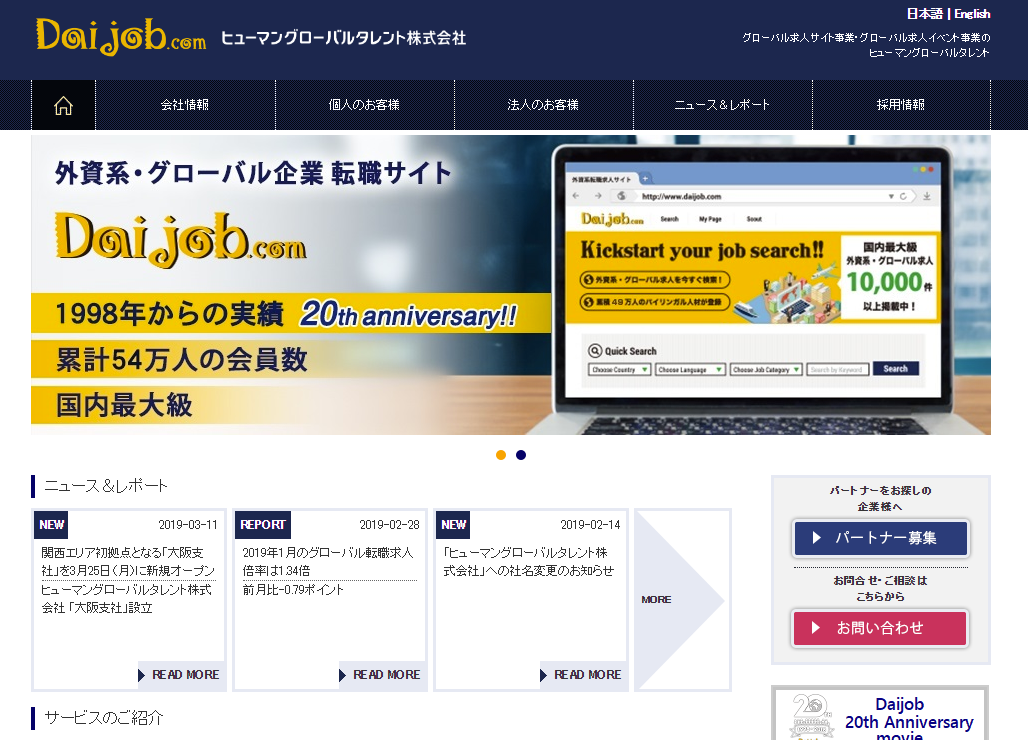Image resolution: width=1028 pixels, height=740 pixels.
Task: Click the play triangle in パートナー募集 button
Action: 816,538
